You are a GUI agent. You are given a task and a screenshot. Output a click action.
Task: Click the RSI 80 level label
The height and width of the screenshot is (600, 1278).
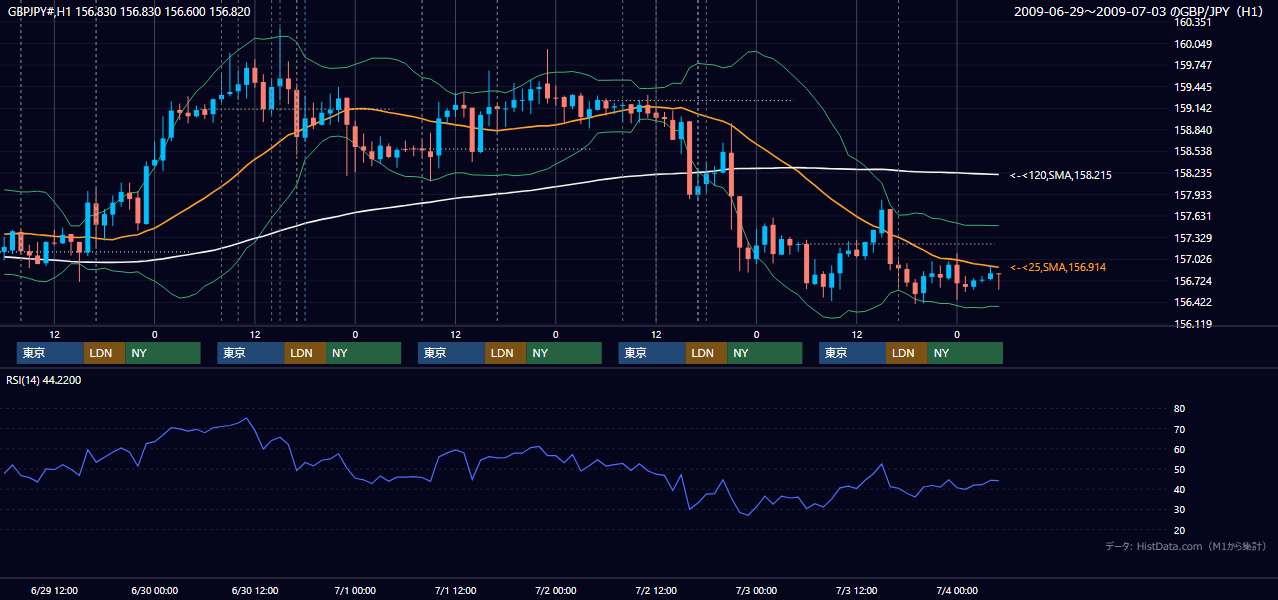(1179, 409)
